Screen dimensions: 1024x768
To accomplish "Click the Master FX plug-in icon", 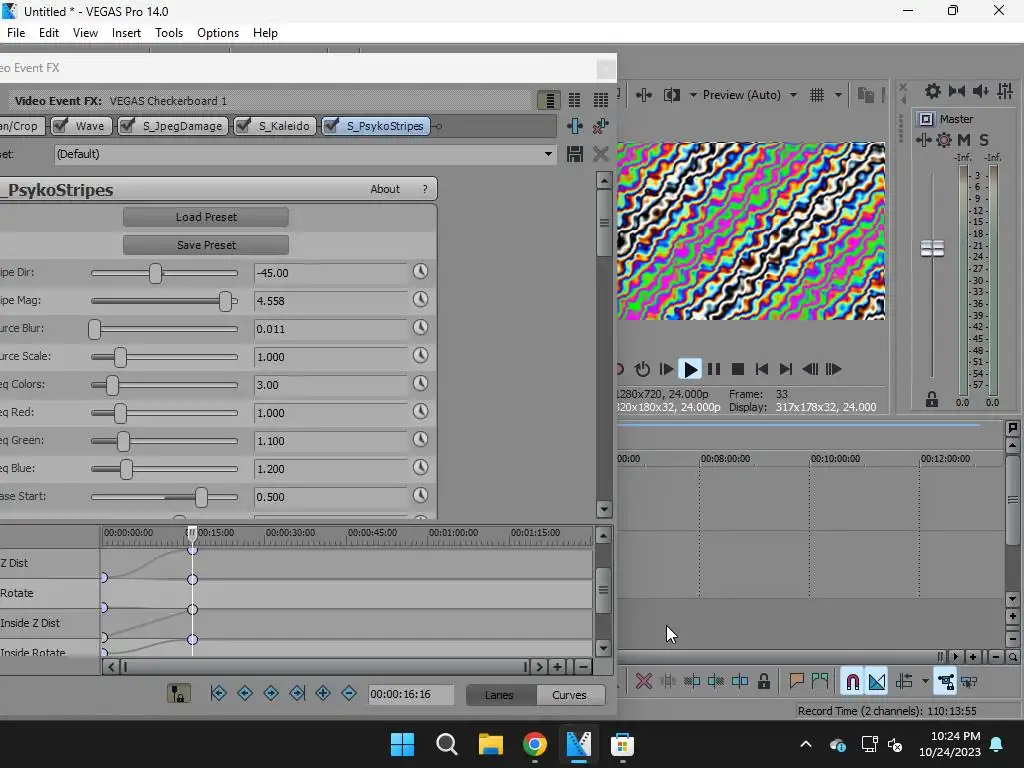I will click(923, 140).
